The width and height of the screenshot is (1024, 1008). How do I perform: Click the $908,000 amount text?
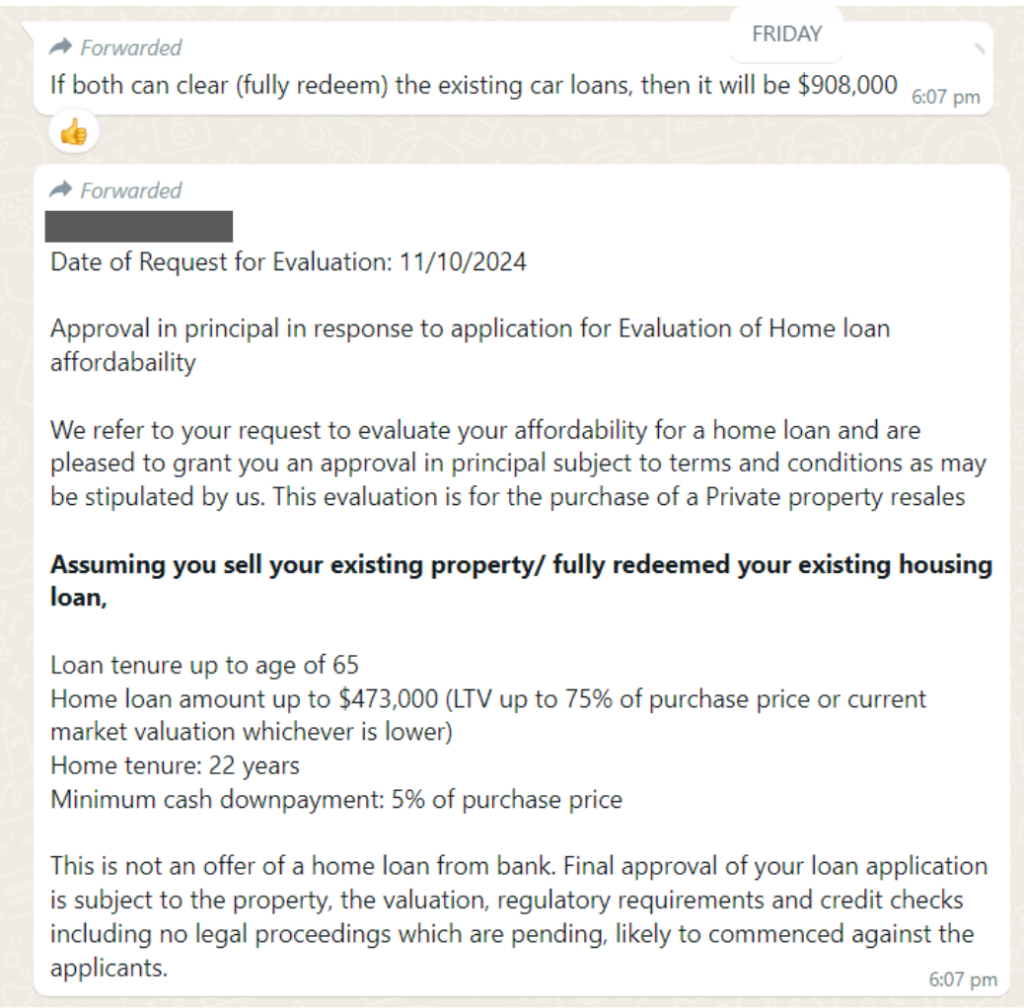tap(847, 84)
